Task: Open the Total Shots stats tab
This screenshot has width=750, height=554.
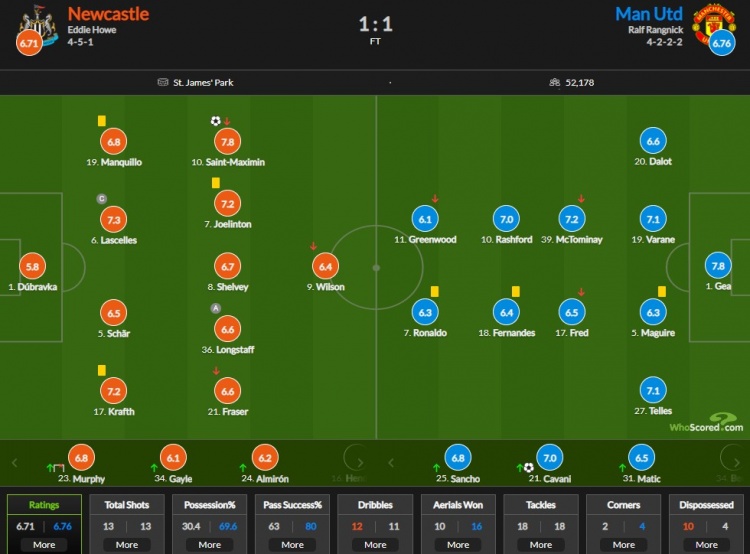Action: pos(127,505)
